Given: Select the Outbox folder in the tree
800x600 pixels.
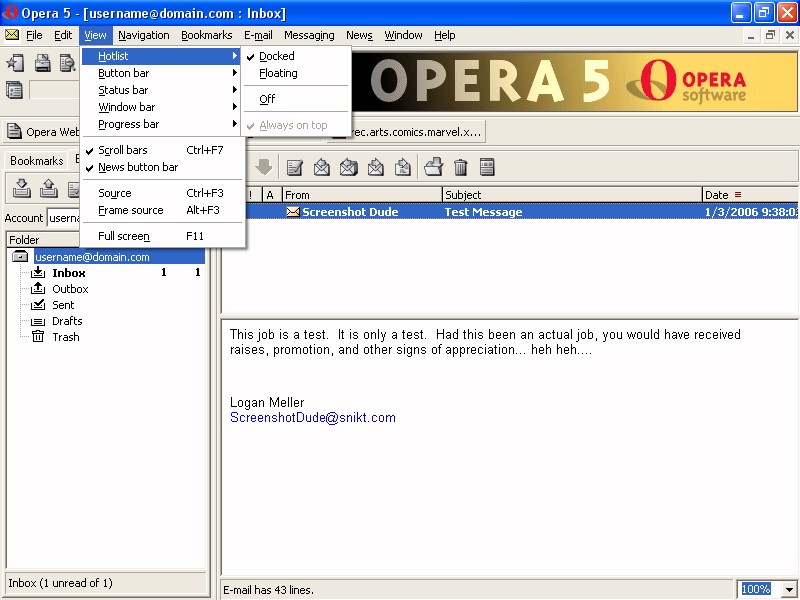Looking at the screenshot, I should point(70,289).
